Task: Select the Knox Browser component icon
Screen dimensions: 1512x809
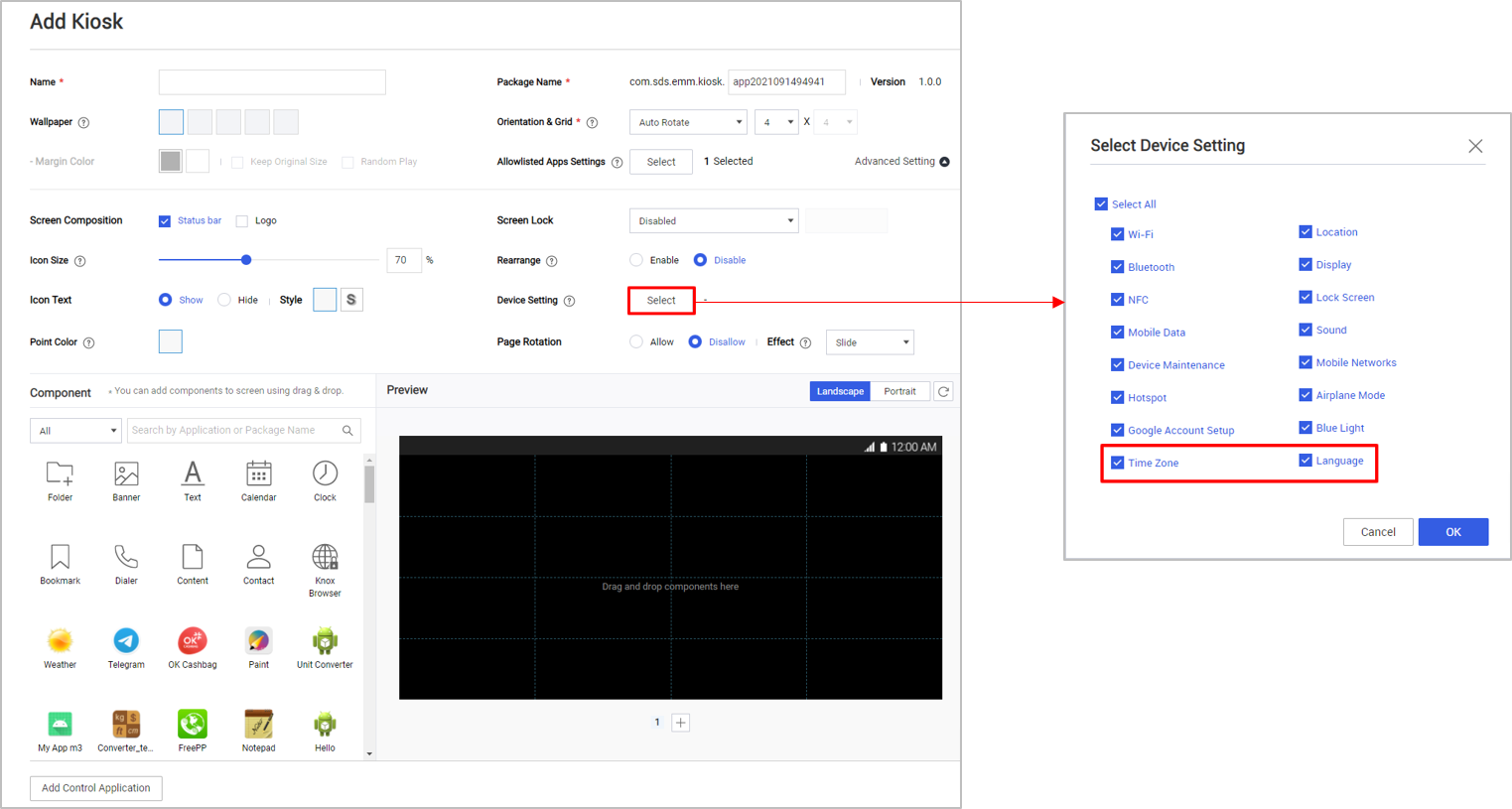Action: (325, 558)
